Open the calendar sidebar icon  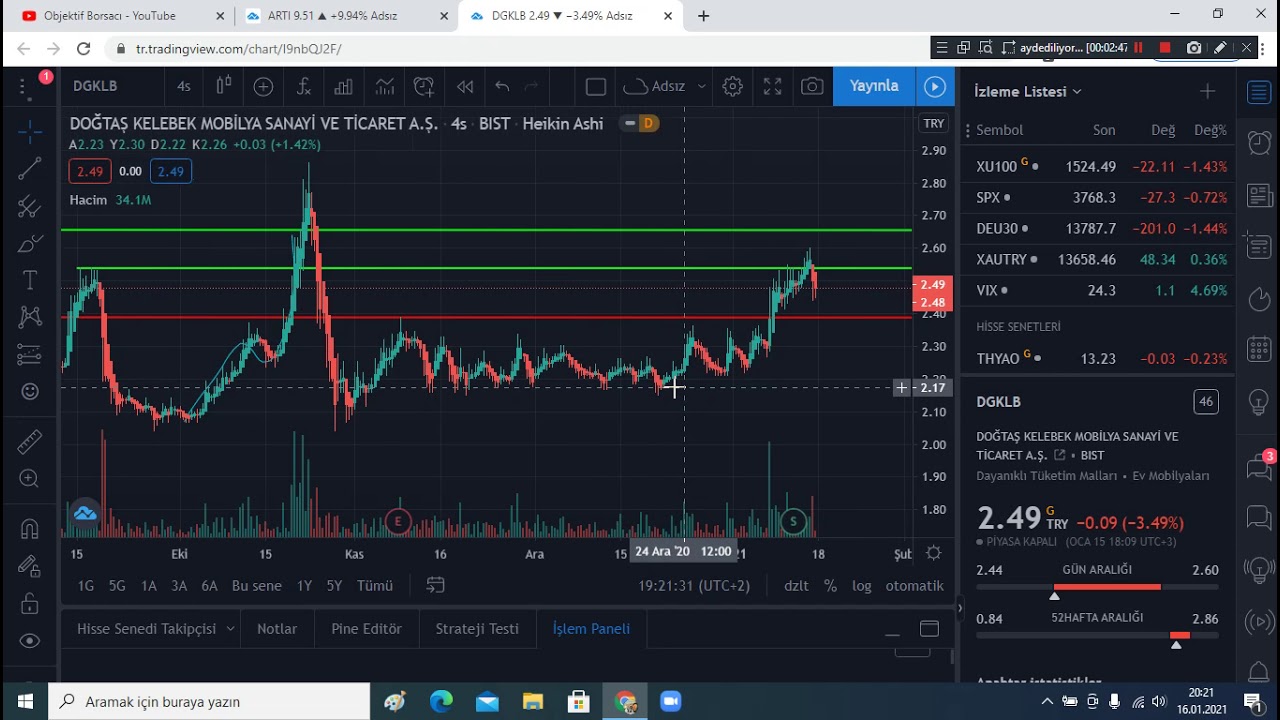coord(1259,349)
